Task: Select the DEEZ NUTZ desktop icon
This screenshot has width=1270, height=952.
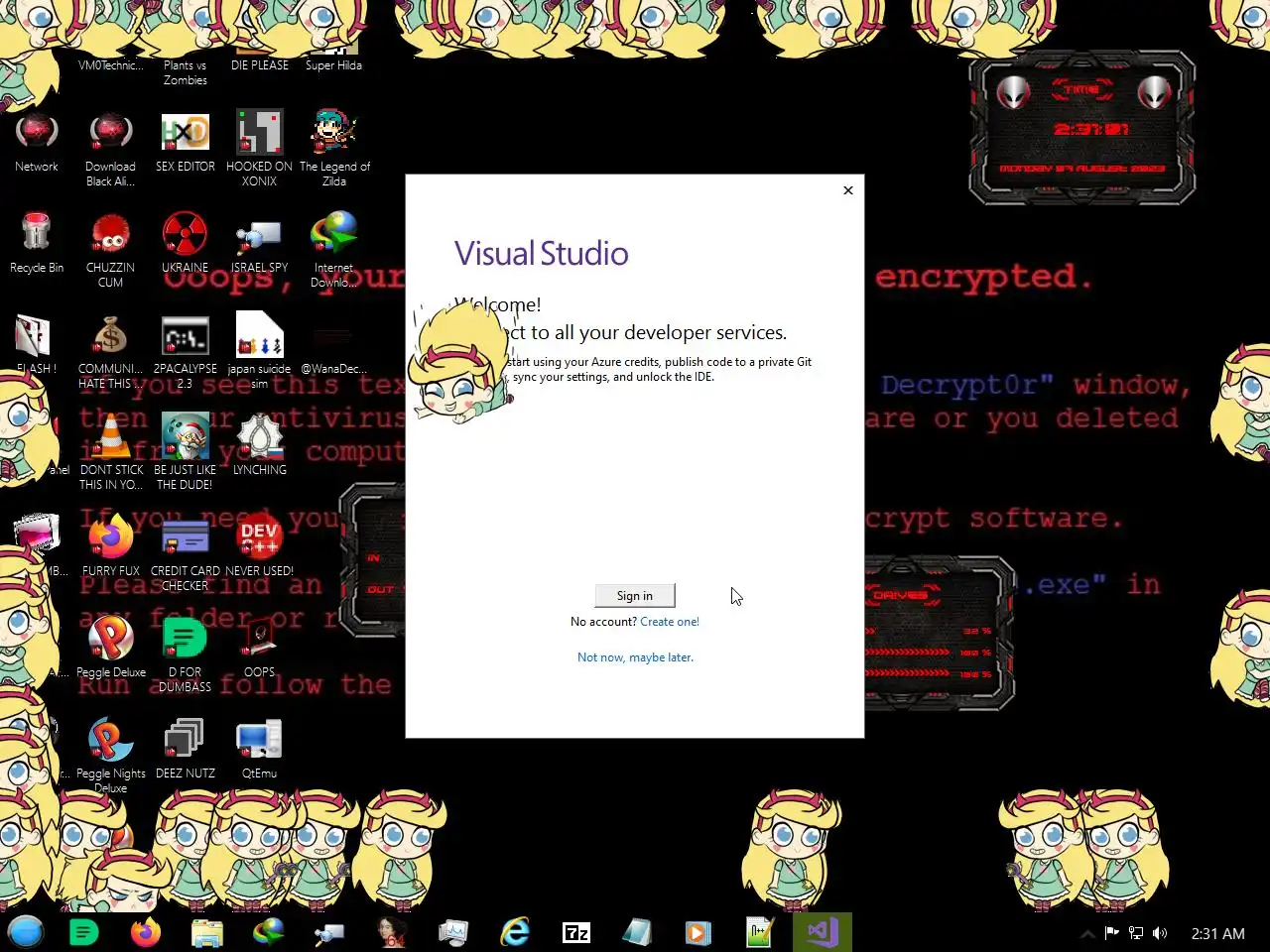Action: coord(185,749)
